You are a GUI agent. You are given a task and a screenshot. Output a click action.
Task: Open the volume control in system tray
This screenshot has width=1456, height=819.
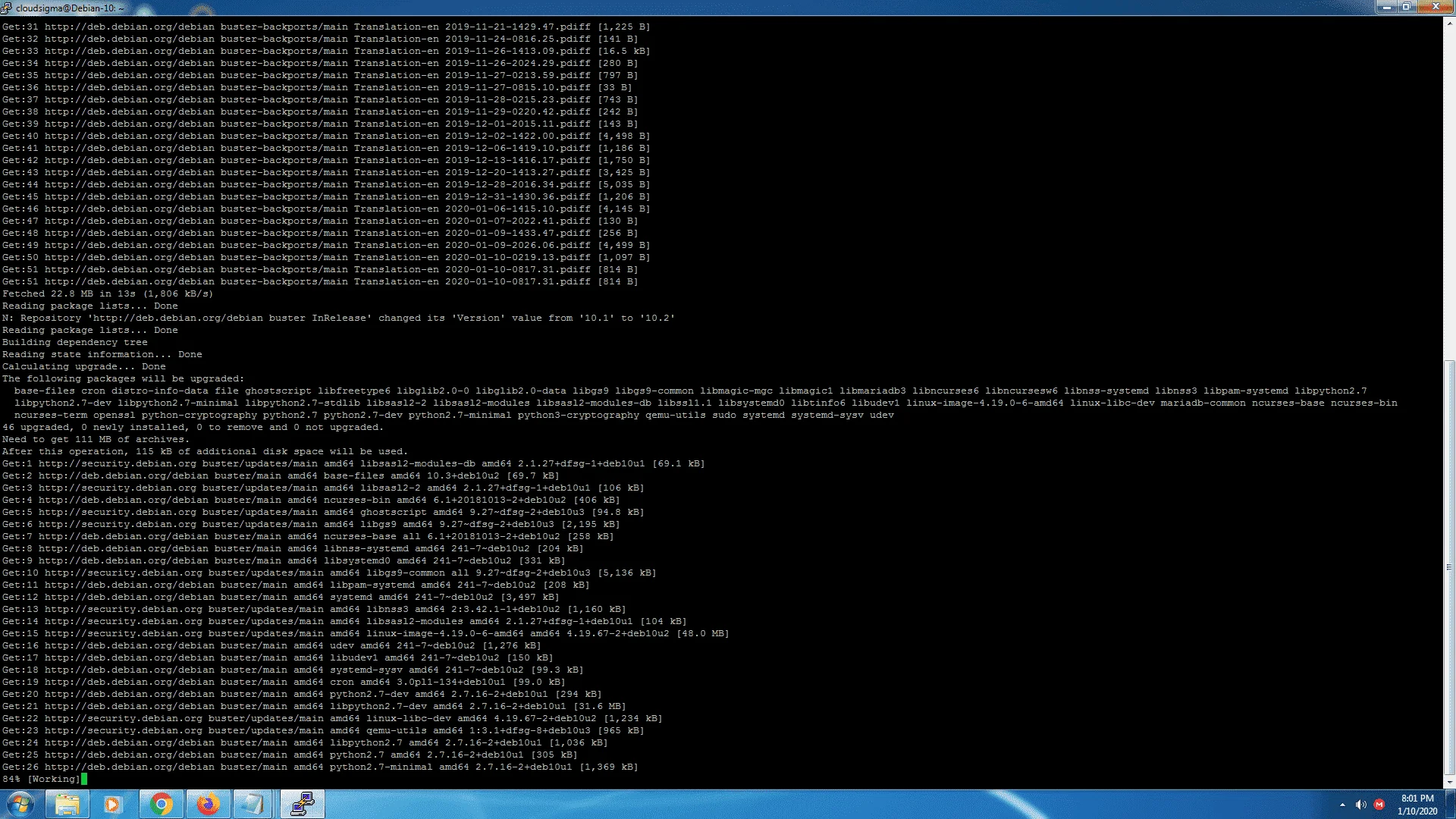coord(1361,805)
